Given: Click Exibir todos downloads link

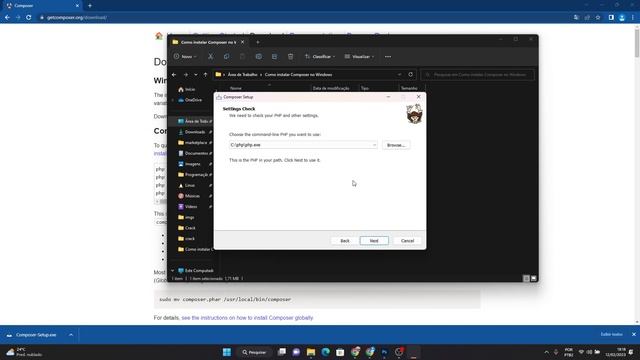Looking at the screenshot, I should 611,334.
